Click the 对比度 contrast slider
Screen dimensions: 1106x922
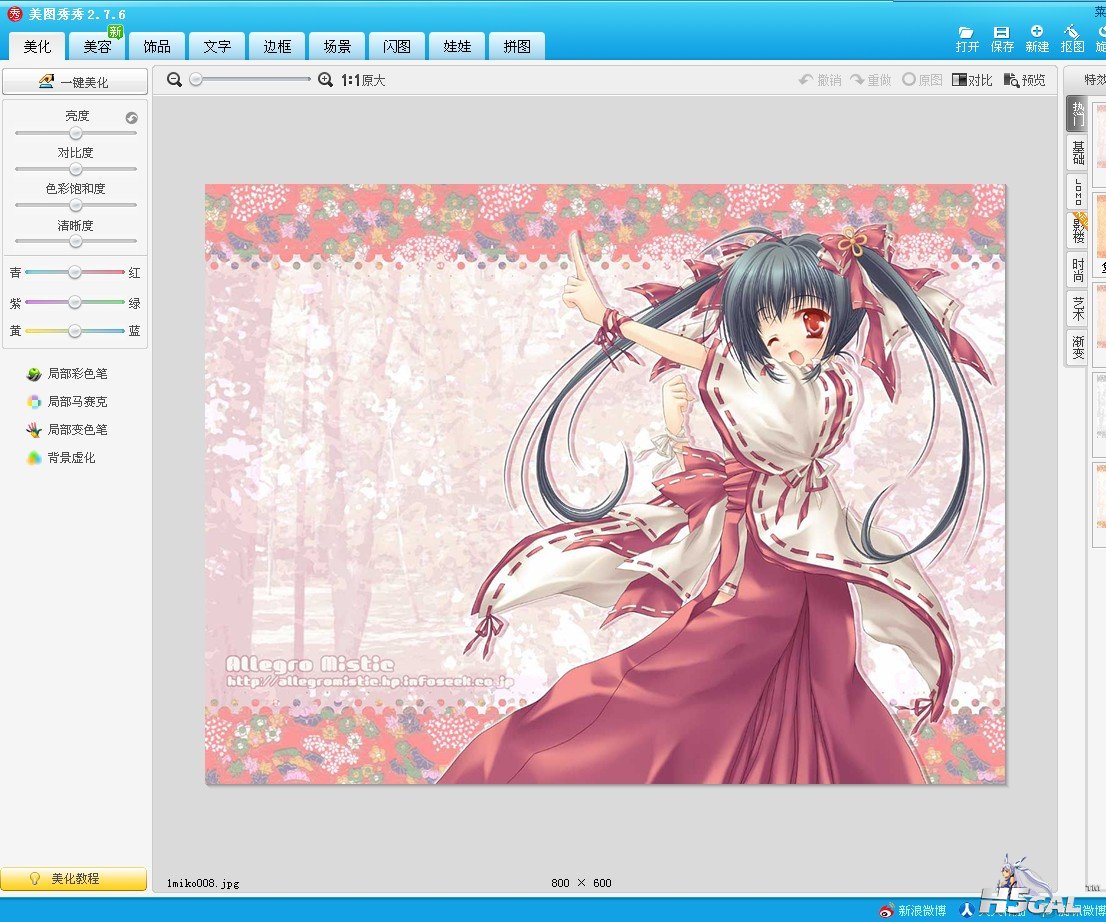coord(75,169)
